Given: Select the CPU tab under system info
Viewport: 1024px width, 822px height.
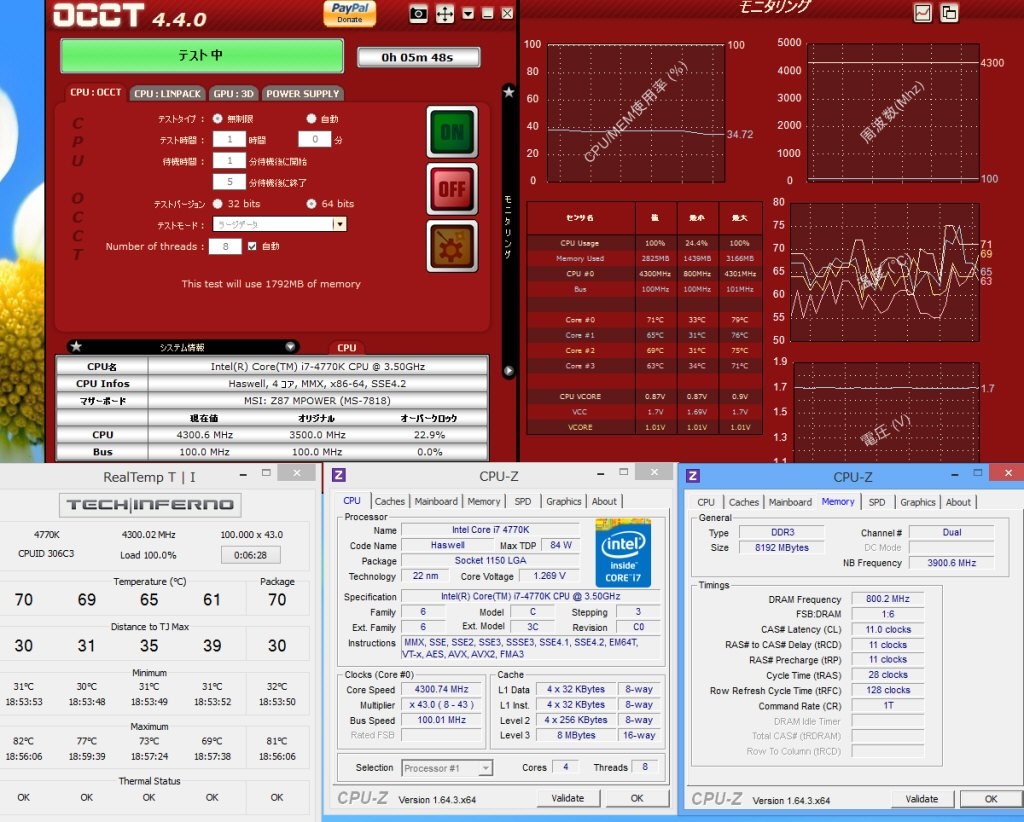Looking at the screenshot, I should click(x=347, y=348).
